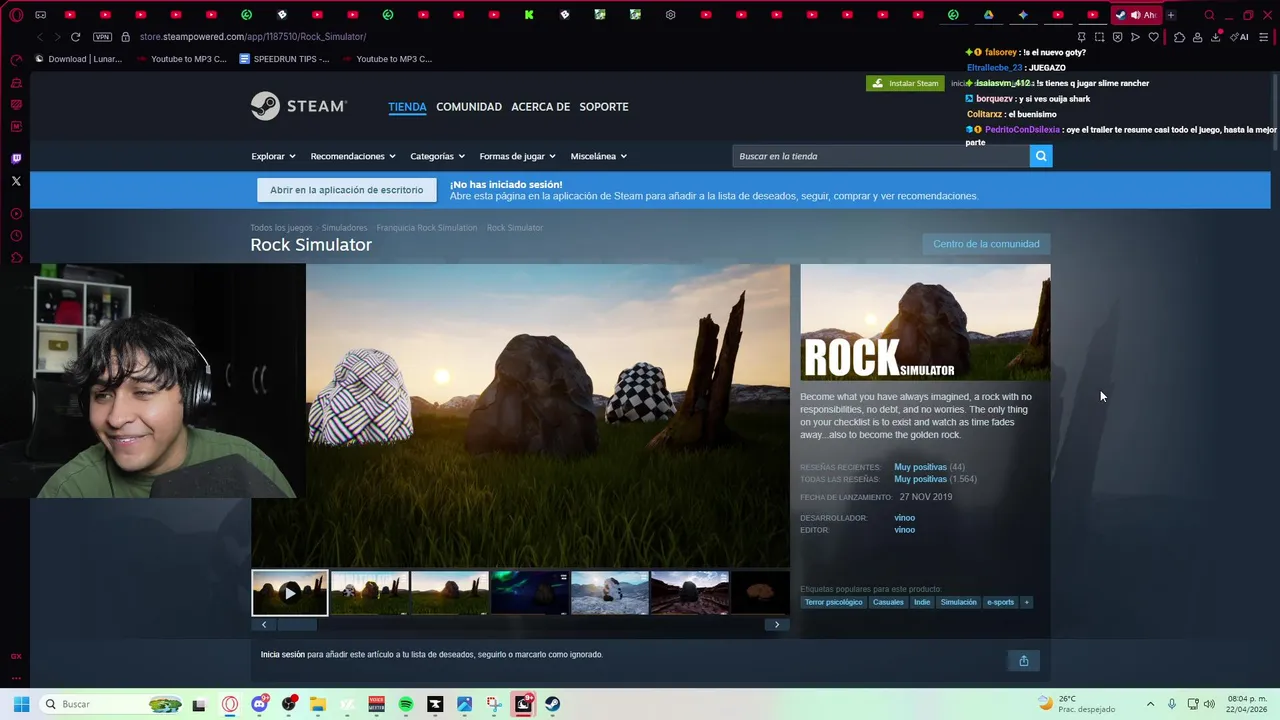Open Steam app from the taskbar

(x=553, y=704)
